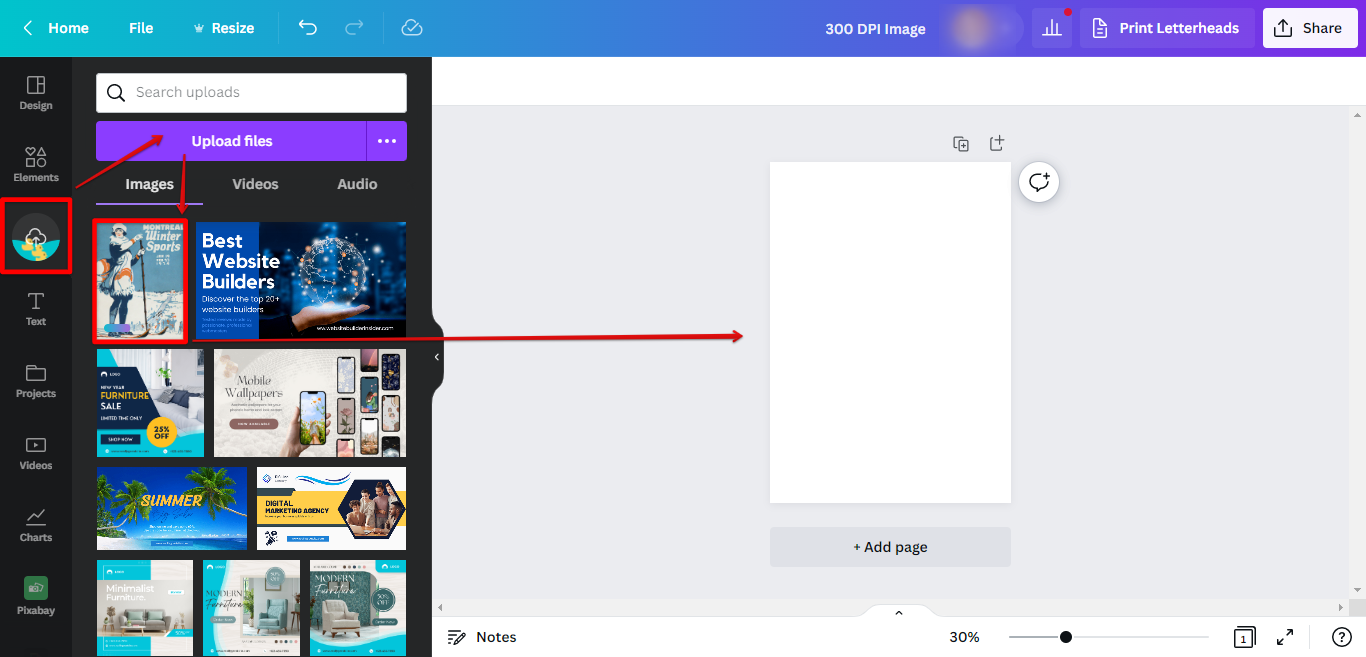Open the Projects panel
Screen dimensions: 1366x657
tap(35, 380)
